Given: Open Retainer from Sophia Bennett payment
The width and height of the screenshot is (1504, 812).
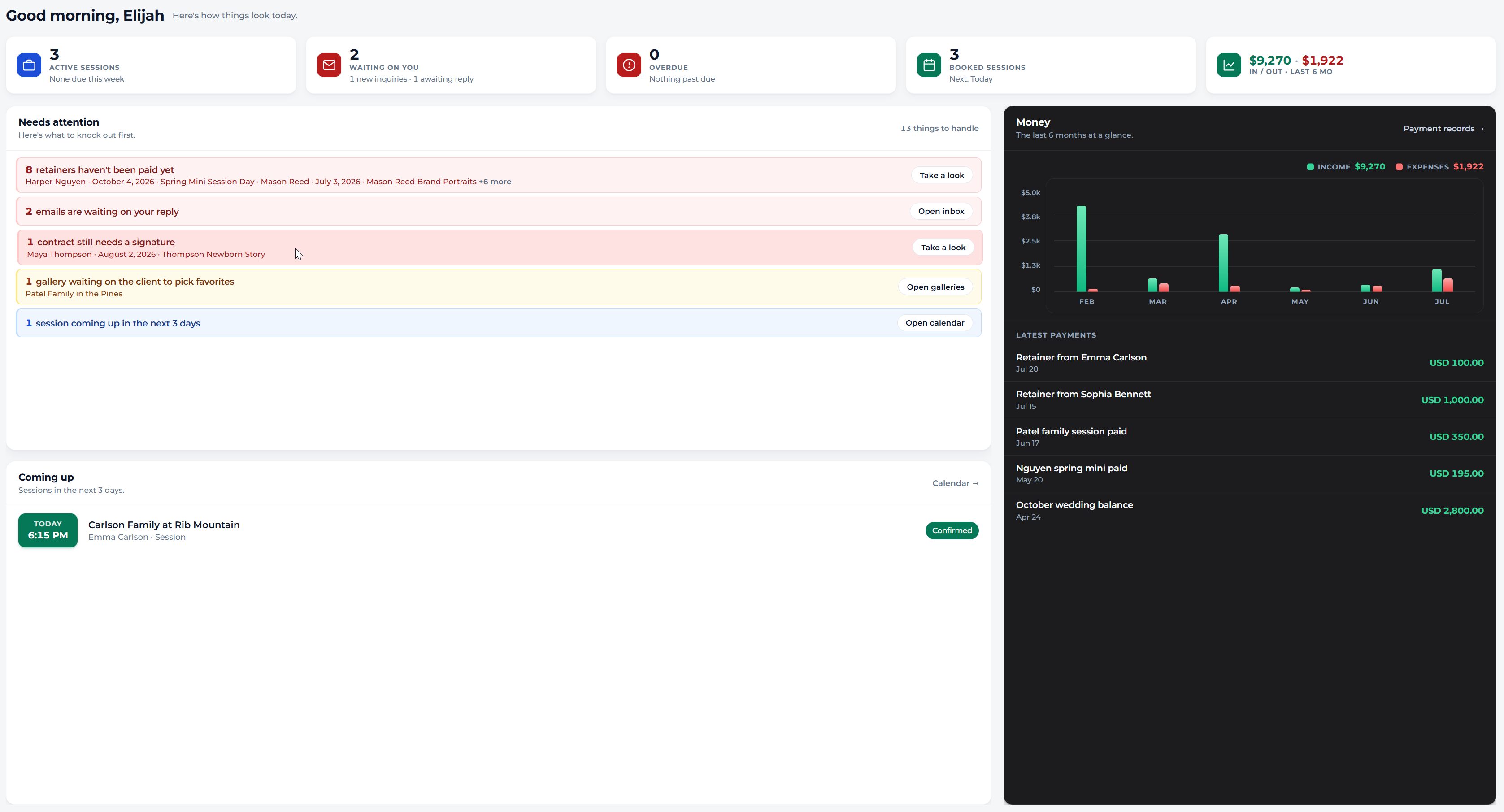Looking at the screenshot, I should tap(1249, 400).
